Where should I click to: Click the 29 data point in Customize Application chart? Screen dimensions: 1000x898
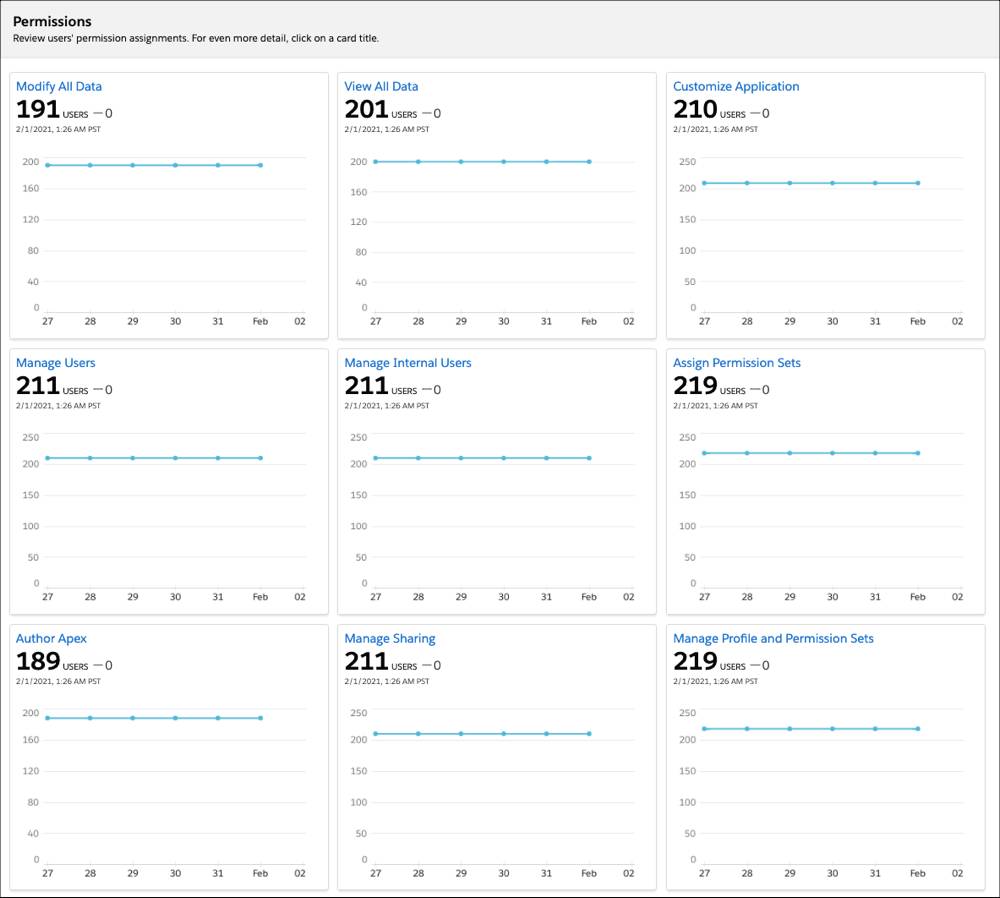(790, 183)
